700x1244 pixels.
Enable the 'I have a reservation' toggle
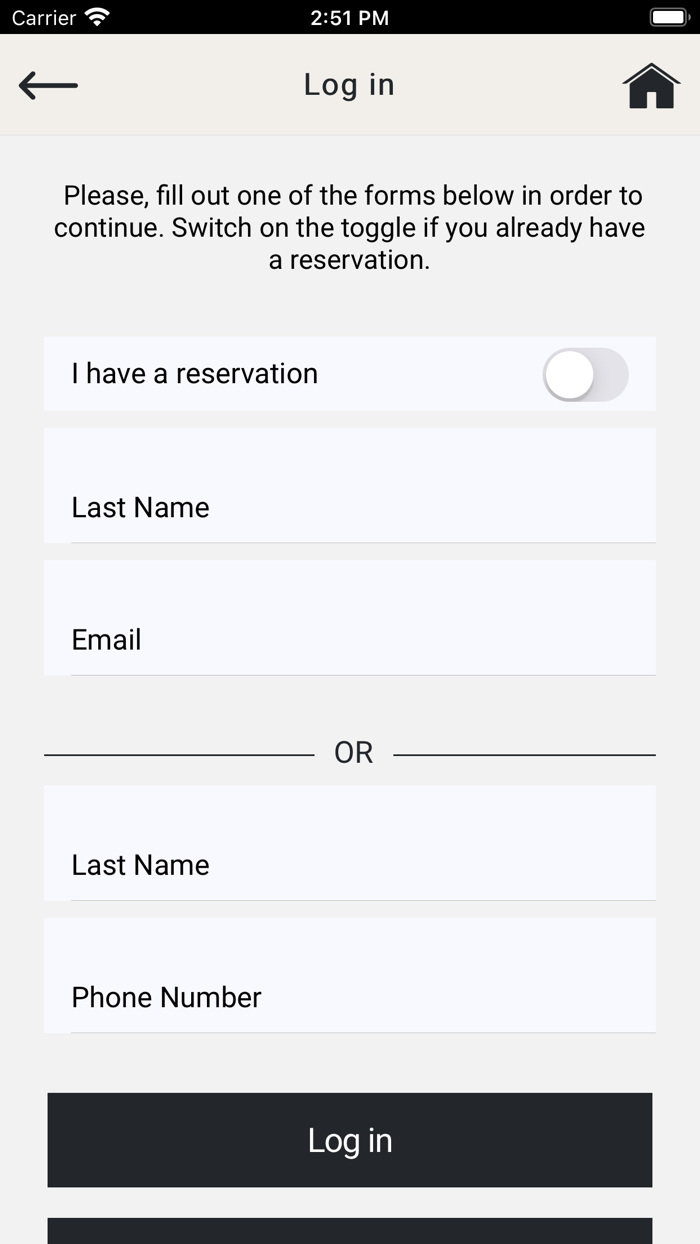point(586,374)
